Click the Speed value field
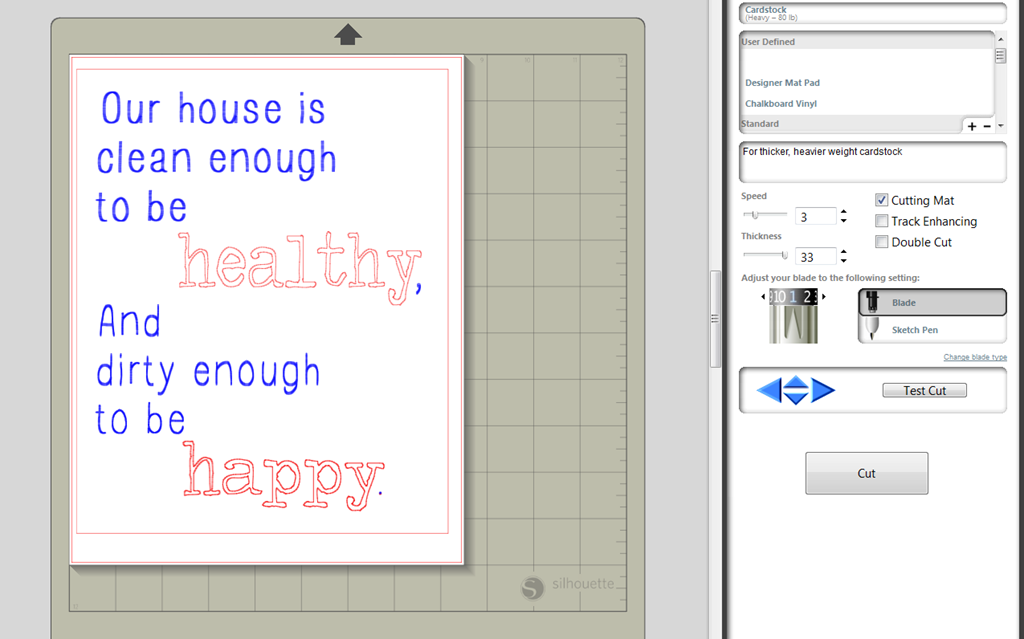Viewport: 1024px width, 639px height. tap(816, 216)
